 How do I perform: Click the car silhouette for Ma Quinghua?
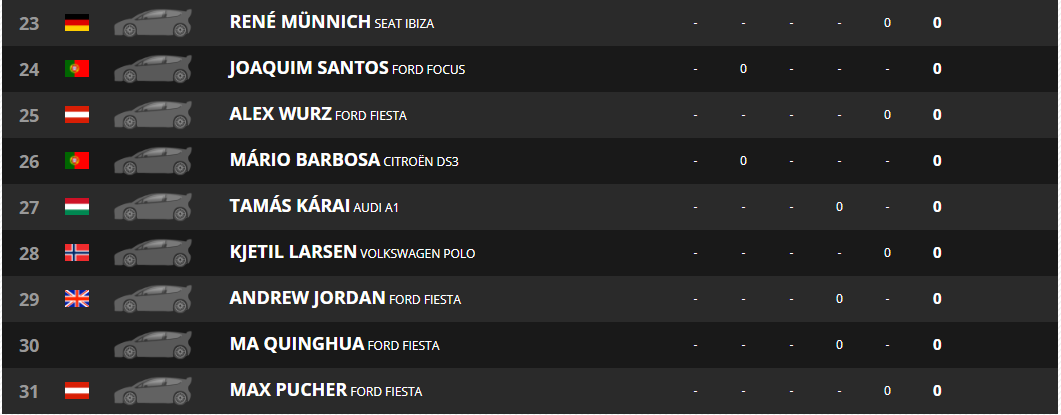pyautogui.click(x=153, y=345)
